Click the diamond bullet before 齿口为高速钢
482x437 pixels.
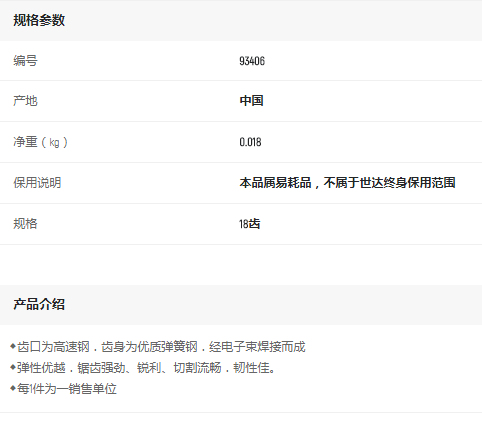tap(13, 346)
